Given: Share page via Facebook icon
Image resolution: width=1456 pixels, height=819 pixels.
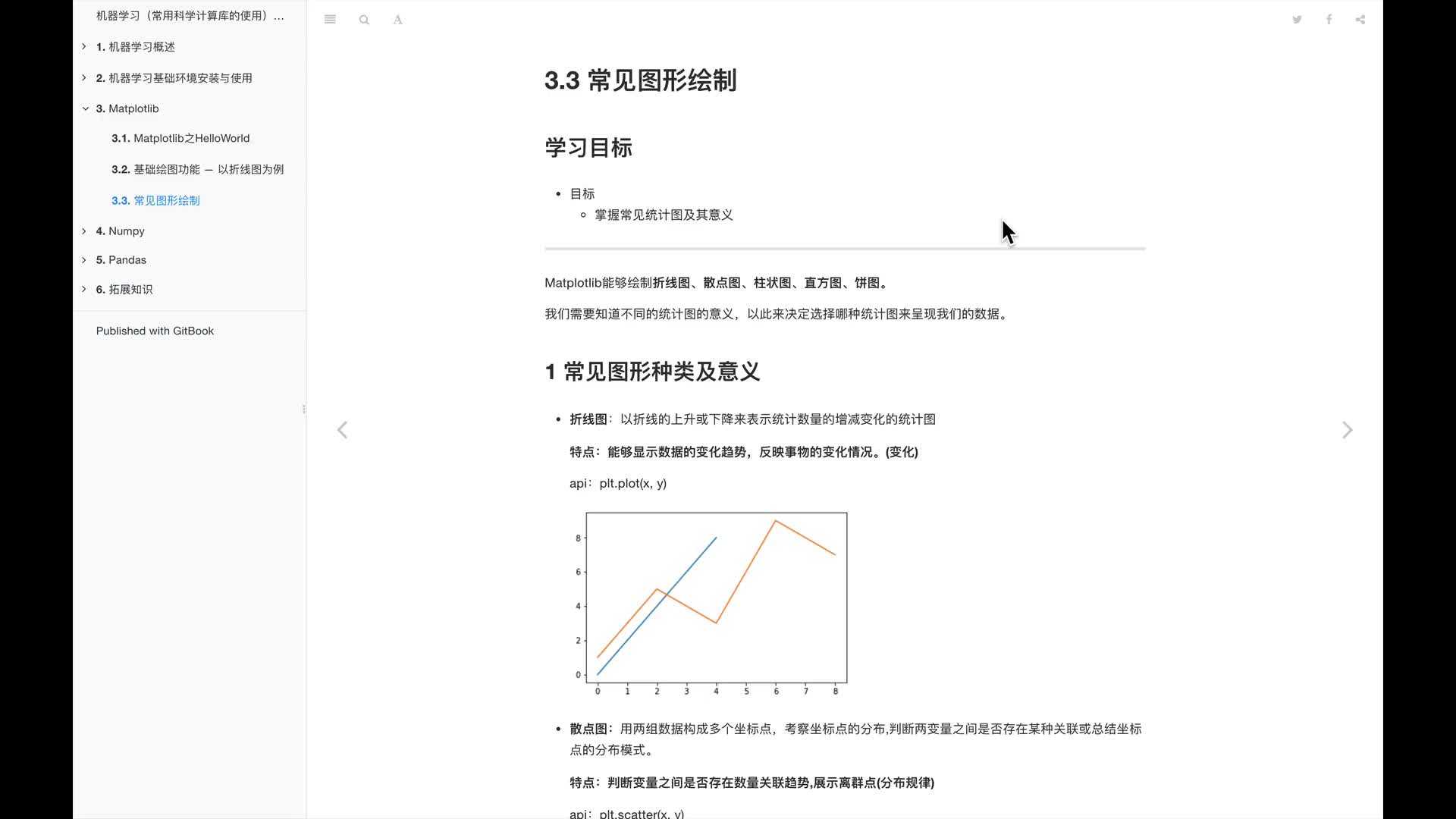Looking at the screenshot, I should click(x=1329, y=20).
